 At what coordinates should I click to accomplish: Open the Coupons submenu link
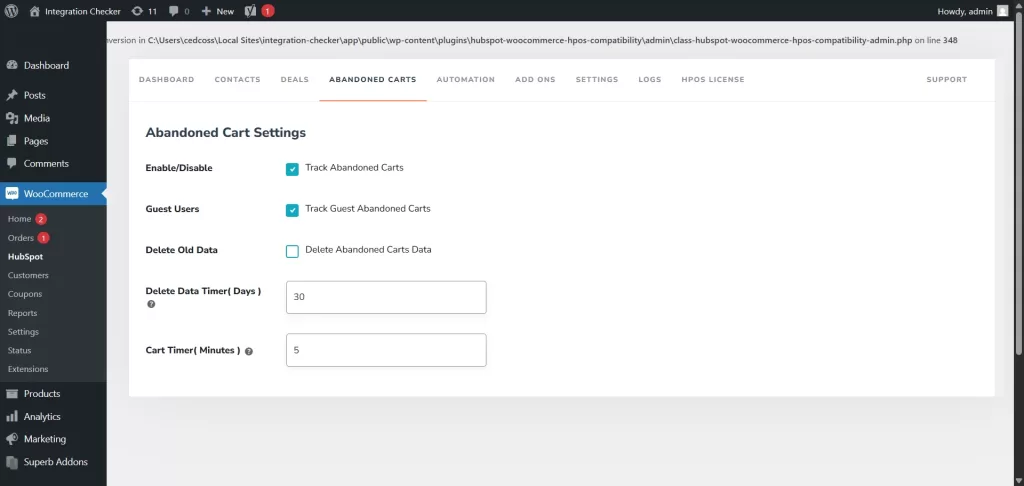click(25, 294)
